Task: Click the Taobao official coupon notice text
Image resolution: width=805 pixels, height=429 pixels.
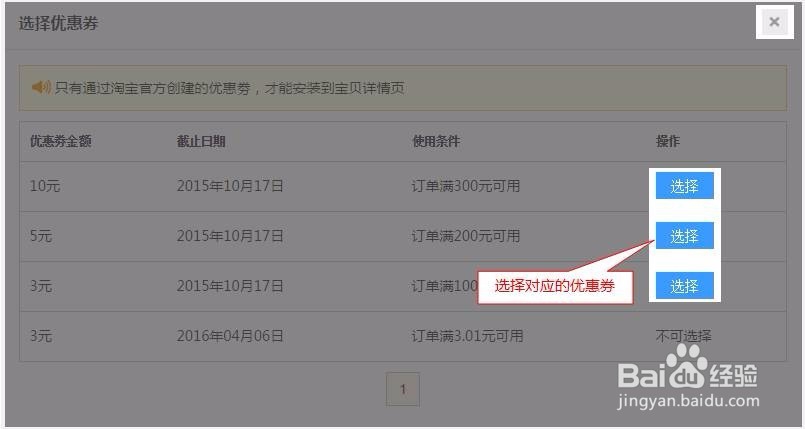Action: [x=229, y=88]
